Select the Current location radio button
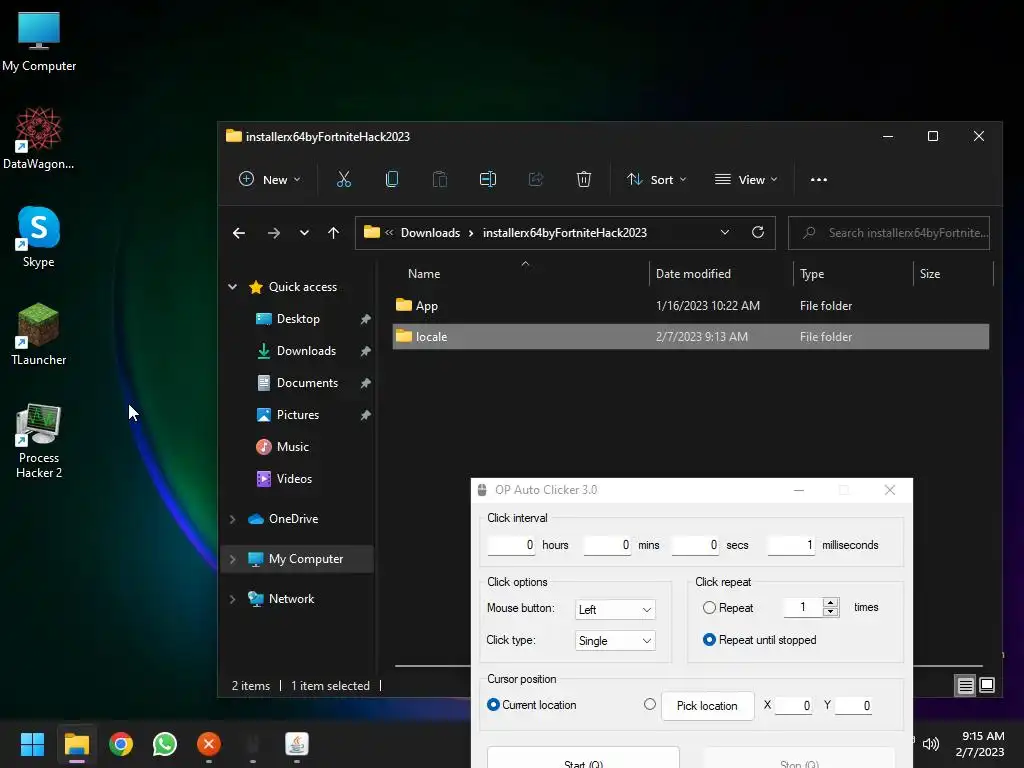Viewport: 1024px width, 768px height. pyautogui.click(x=494, y=705)
